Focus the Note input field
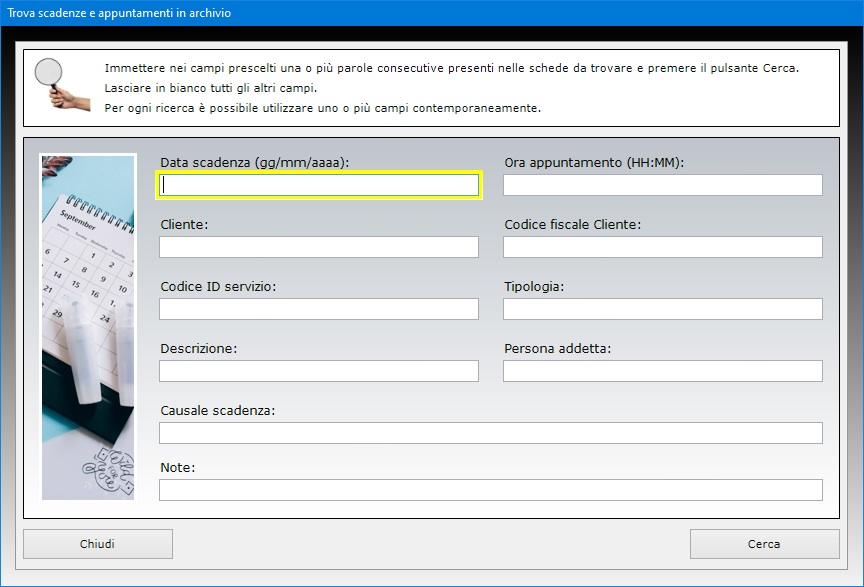Screen dimensions: 864x587 pyautogui.click(x=490, y=490)
